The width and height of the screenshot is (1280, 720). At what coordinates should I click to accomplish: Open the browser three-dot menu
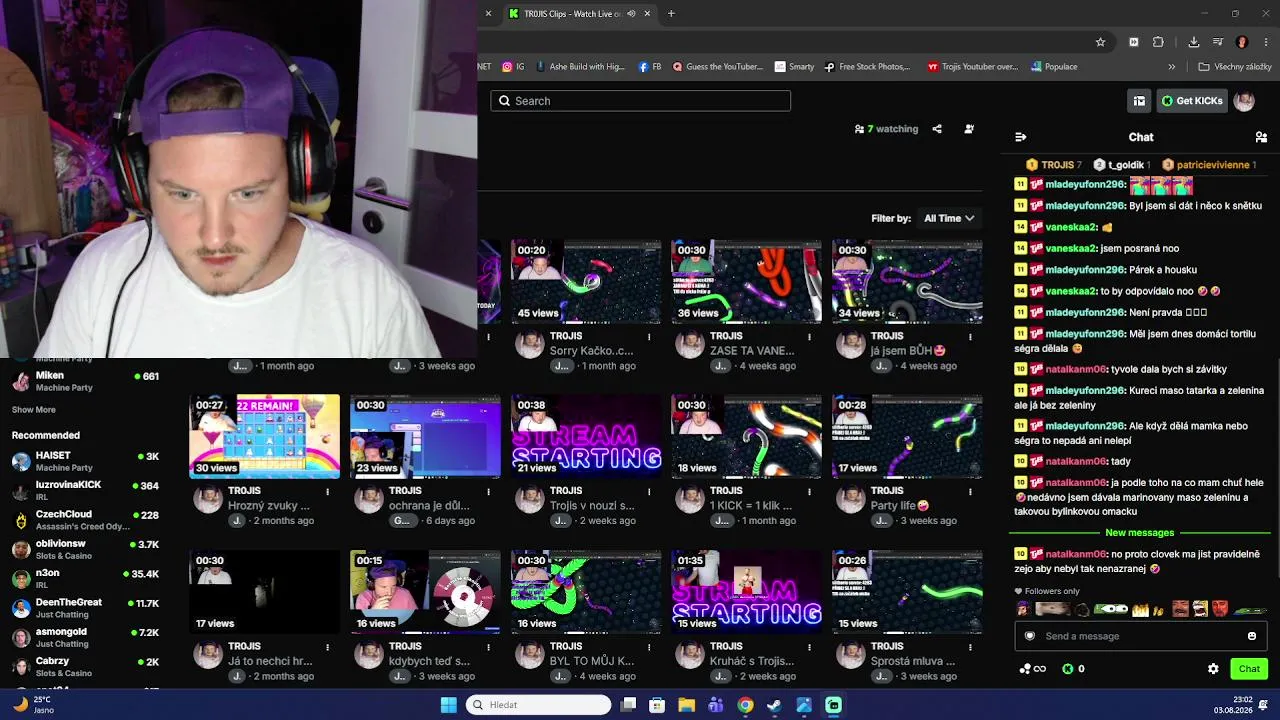(1264, 42)
